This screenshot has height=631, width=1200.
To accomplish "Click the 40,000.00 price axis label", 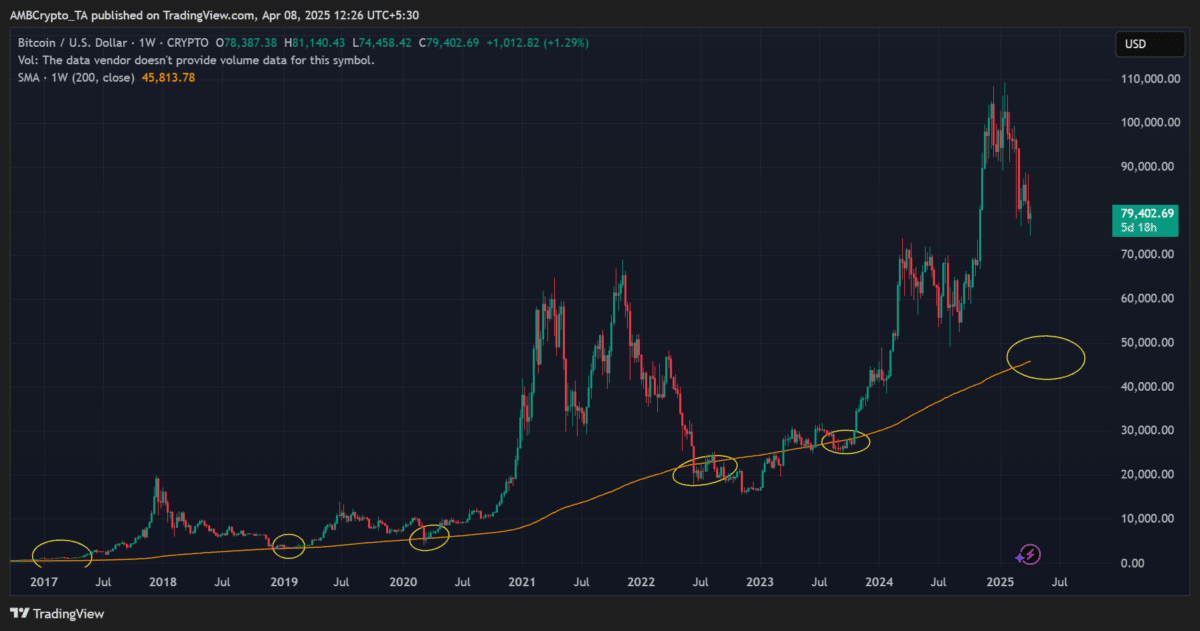I will [1146, 386].
